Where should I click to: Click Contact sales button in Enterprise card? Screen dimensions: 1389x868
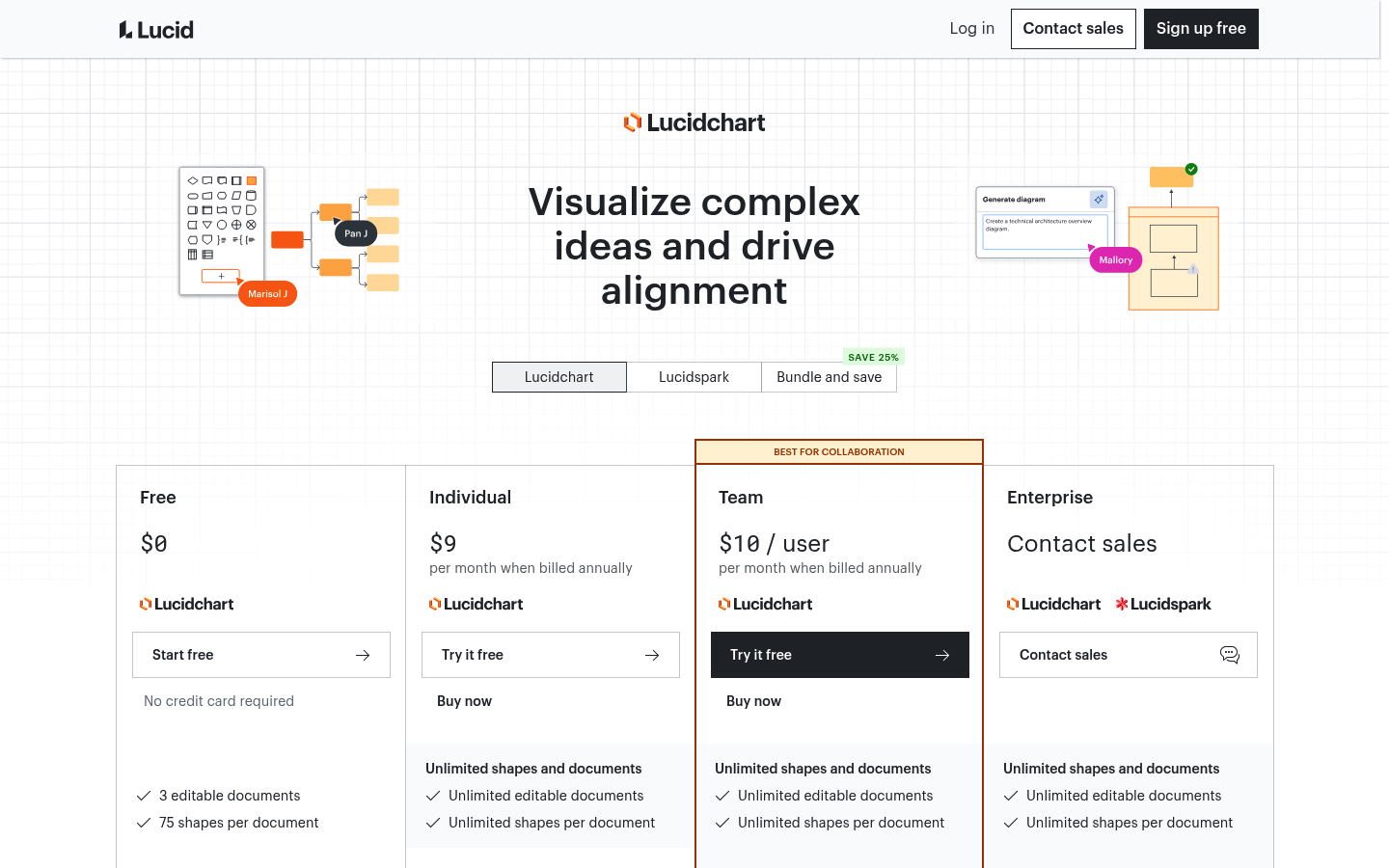[x=1129, y=655]
